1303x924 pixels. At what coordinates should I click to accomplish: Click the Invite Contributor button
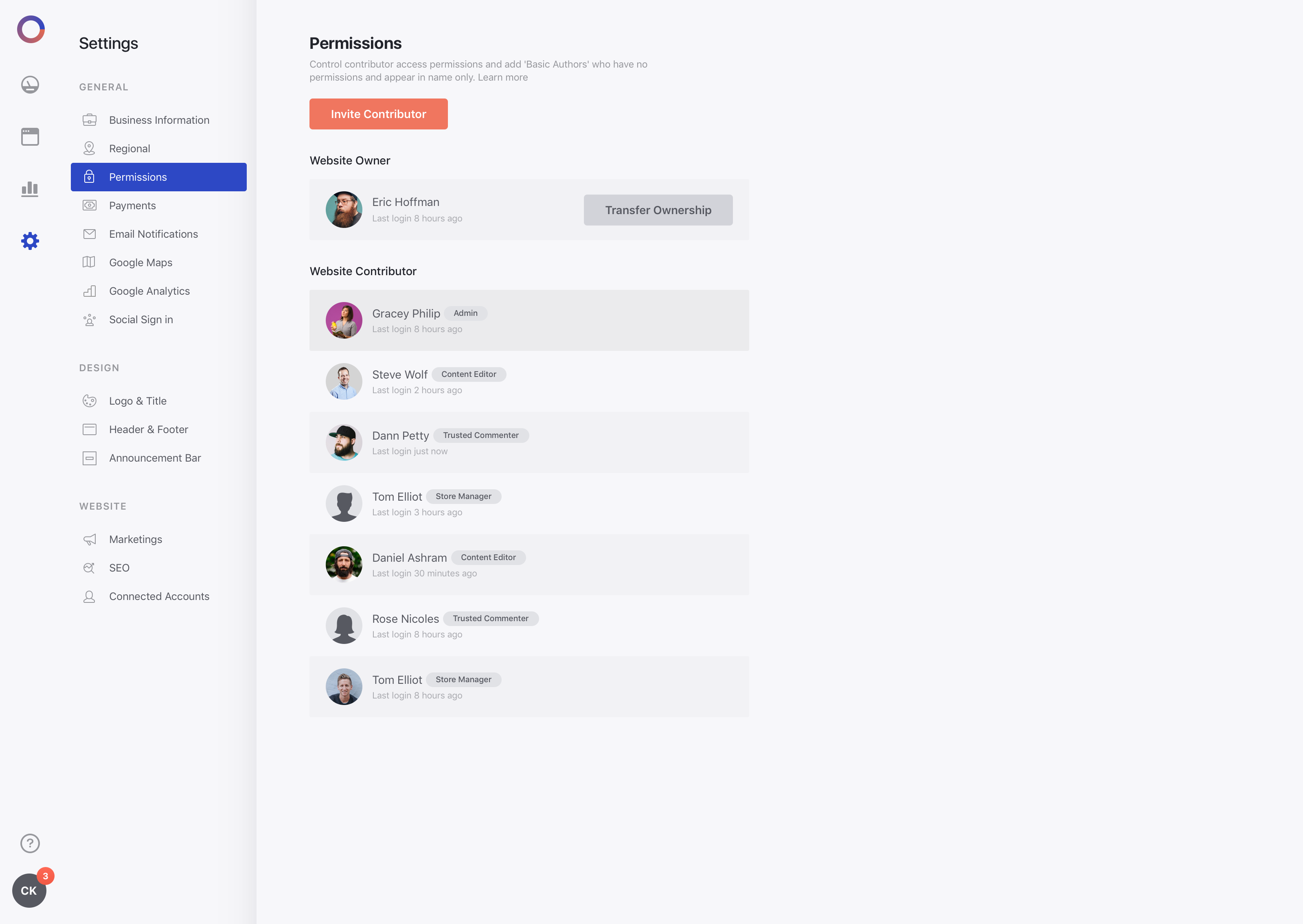coord(378,114)
